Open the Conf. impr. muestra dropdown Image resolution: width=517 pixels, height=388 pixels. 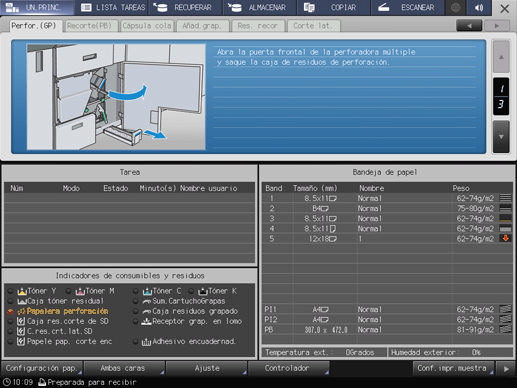pyautogui.click(x=453, y=368)
